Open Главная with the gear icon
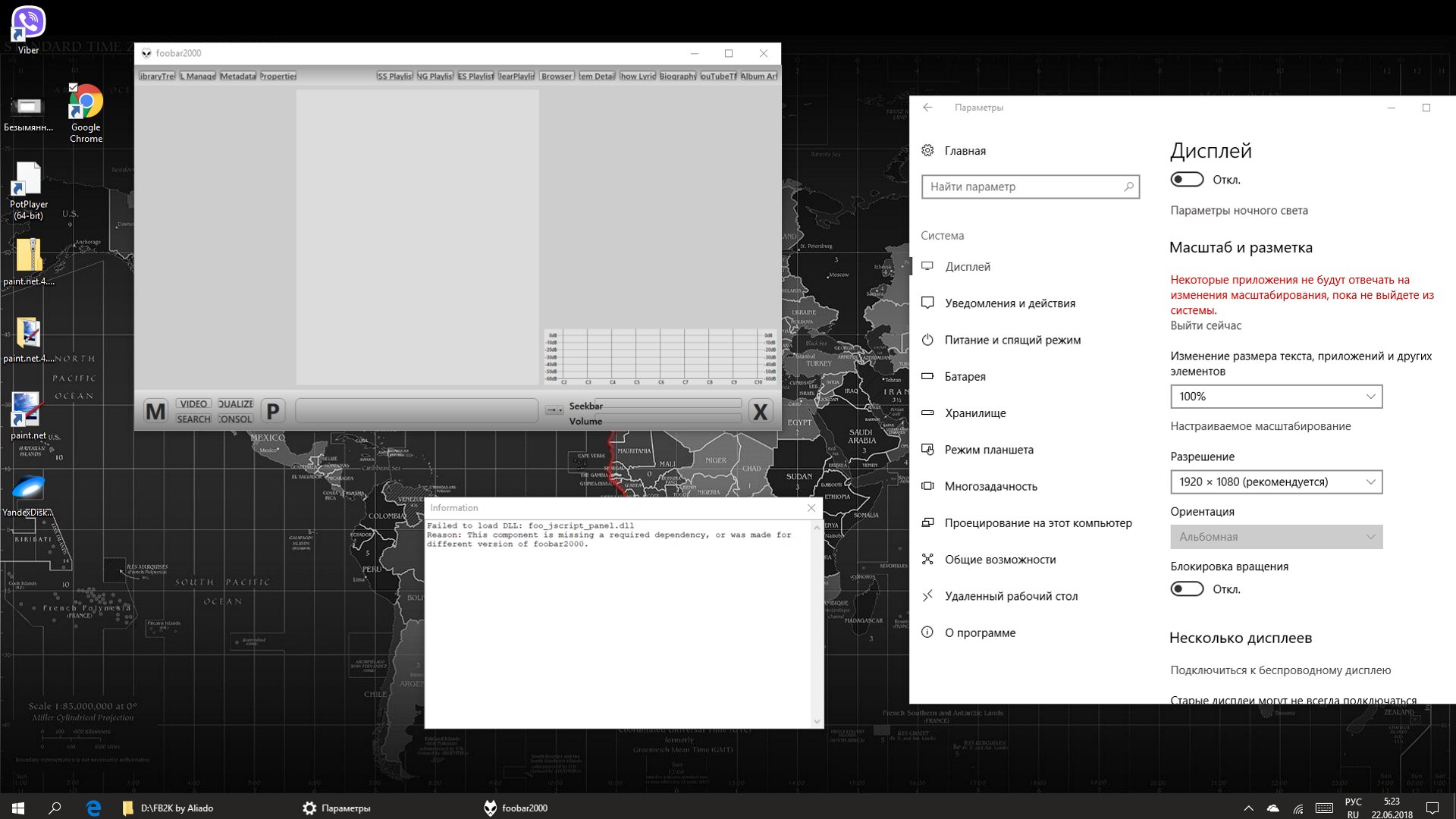This screenshot has height=819, width=1456. click(953, 151)
